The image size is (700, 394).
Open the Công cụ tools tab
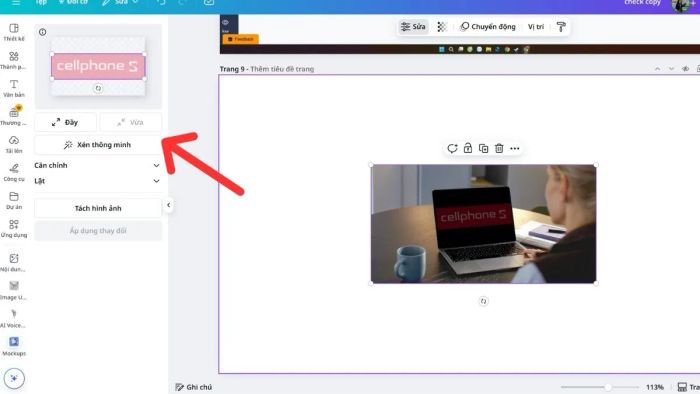click(x=14, y=172)
